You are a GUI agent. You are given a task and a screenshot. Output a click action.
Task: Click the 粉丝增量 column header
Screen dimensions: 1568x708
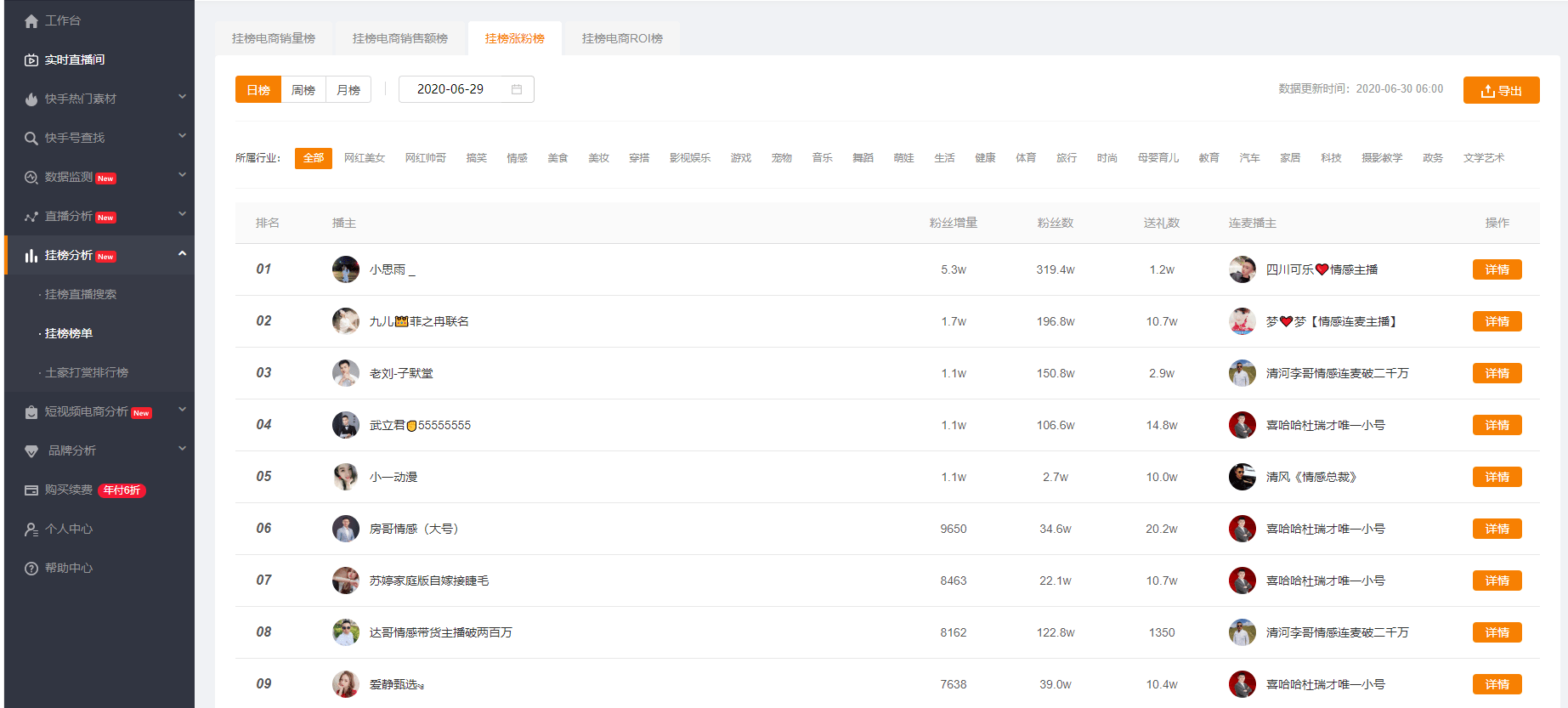pyautogui.click(x=954, y=223)
